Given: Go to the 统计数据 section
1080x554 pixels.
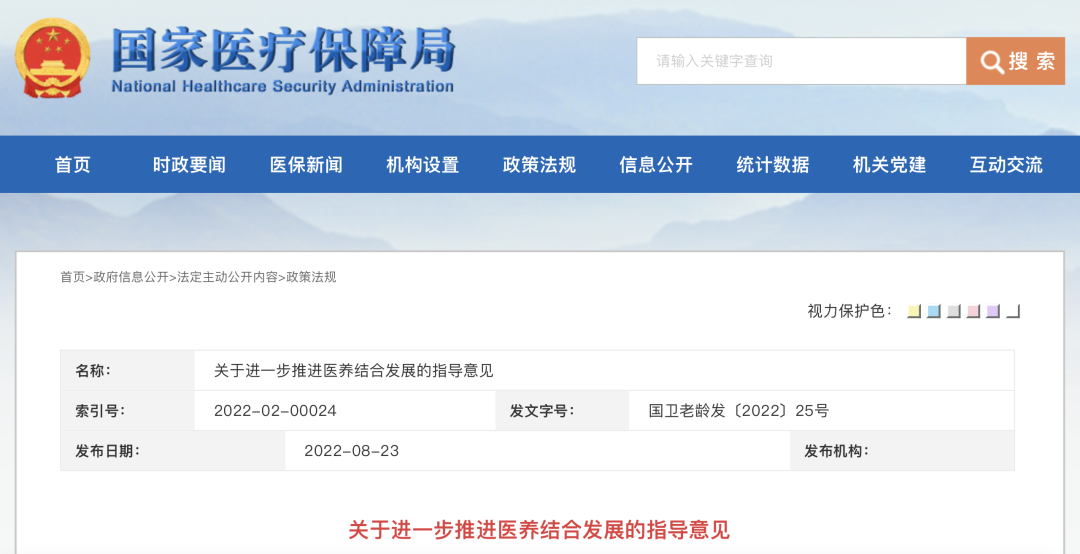Looking at the screenshot, I should [773, 165].
